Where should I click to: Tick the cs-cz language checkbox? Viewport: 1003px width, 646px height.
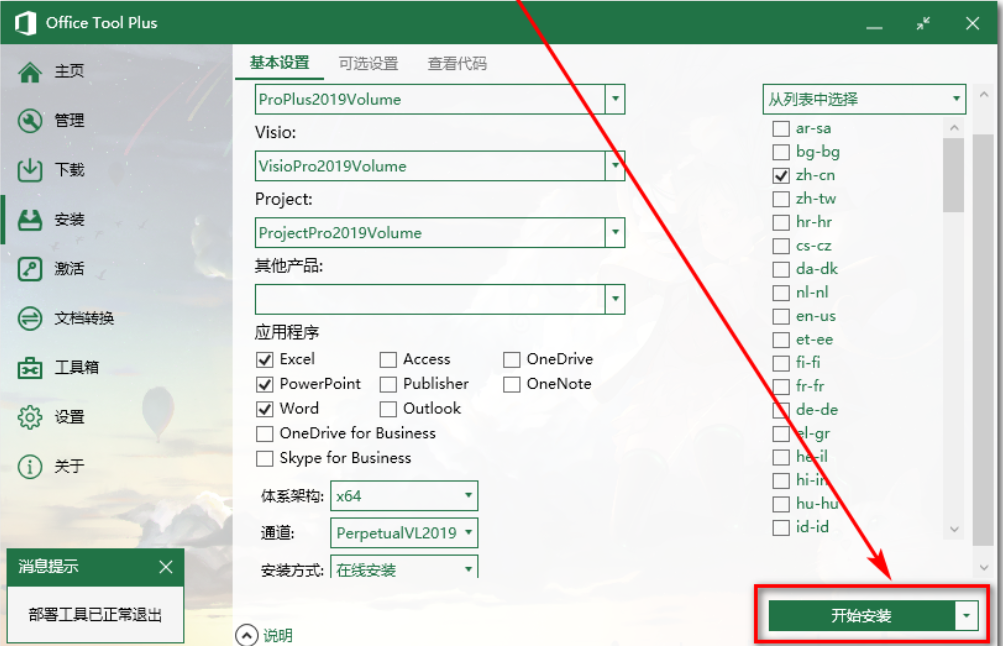coord(780,246)
